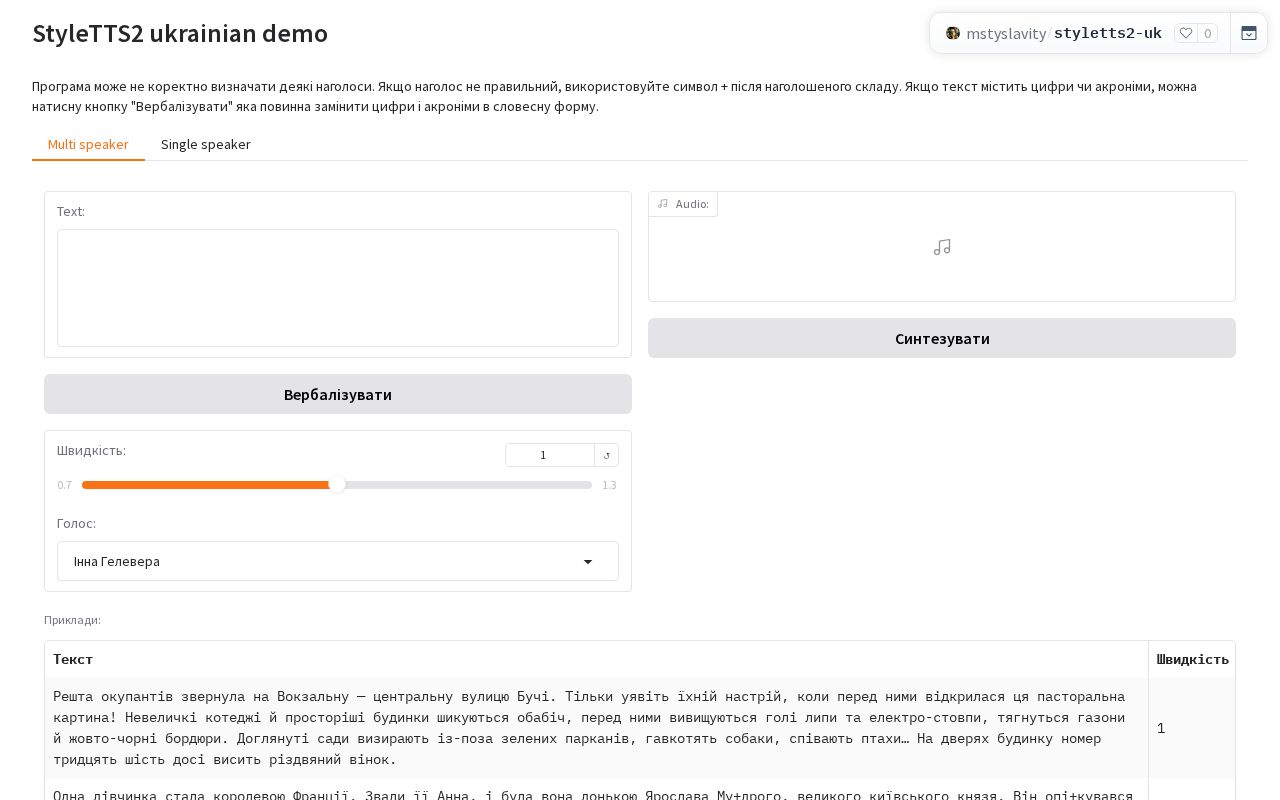1280x800 pixels.
Task: Click the StyleTTS2 ukrainian demo heading
Action: [180, 33]
